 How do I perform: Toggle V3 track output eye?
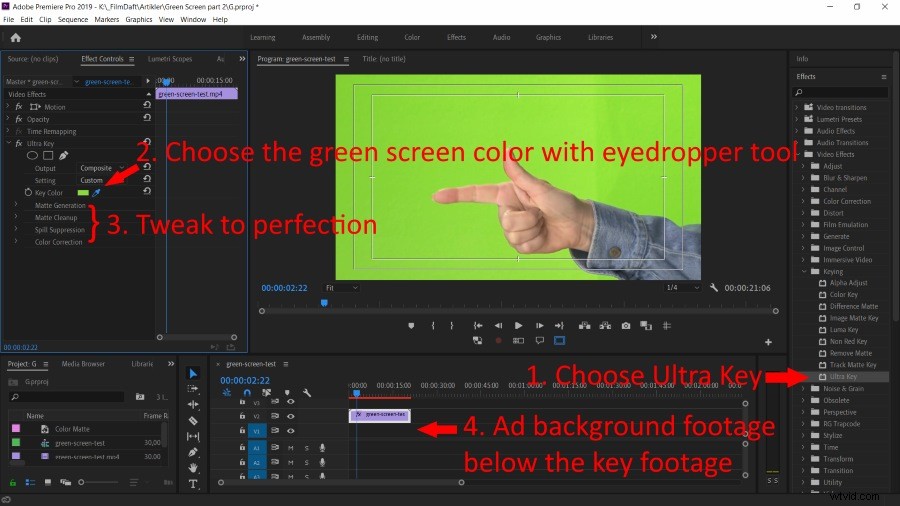pyautogui.click(x=290, y=402)
